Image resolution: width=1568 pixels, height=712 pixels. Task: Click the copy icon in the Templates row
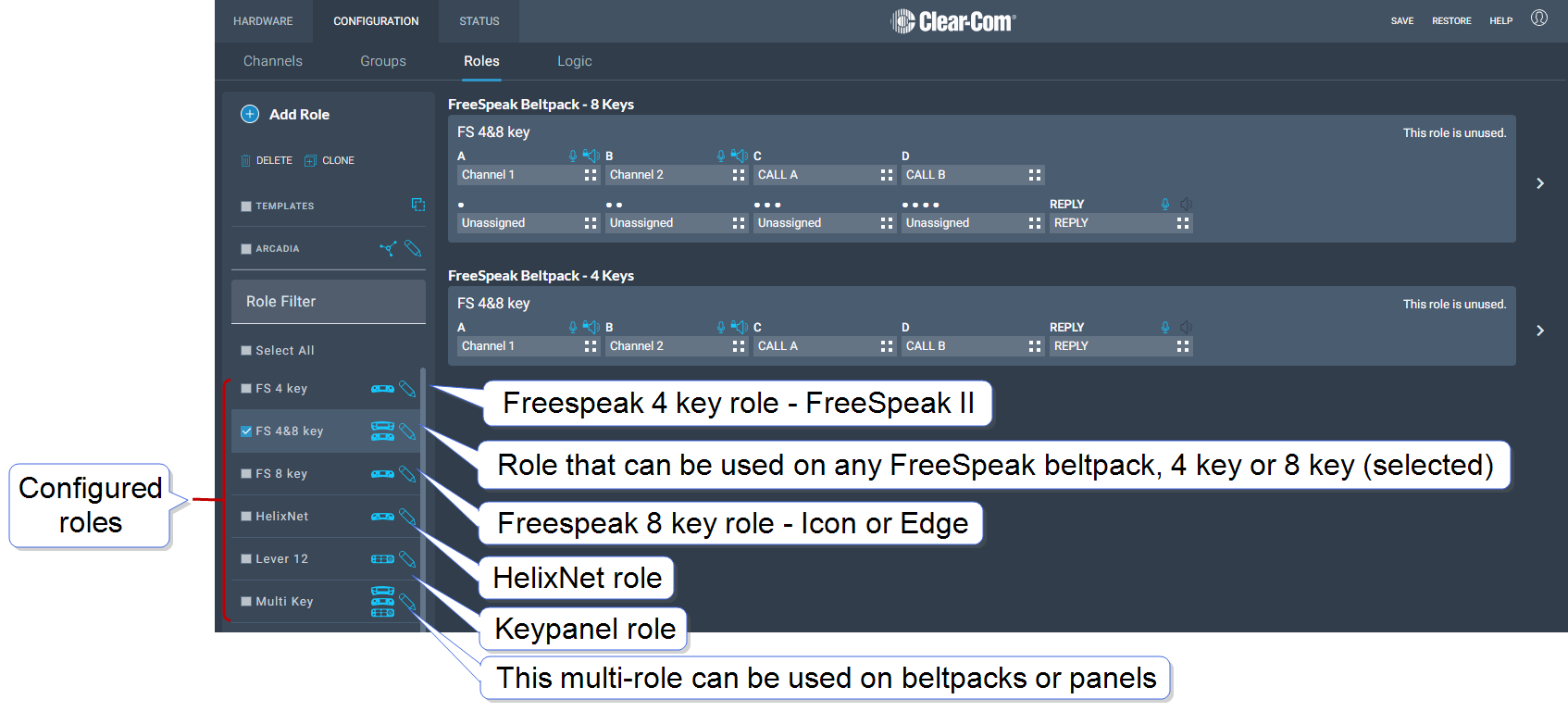coord(418,205)
